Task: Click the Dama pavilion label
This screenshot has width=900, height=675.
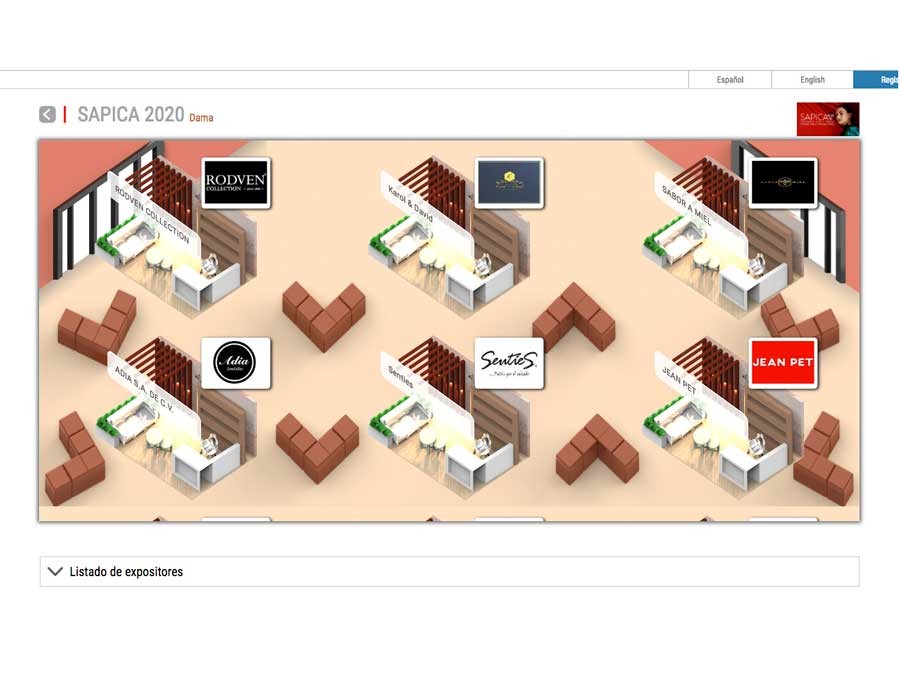Action: tap(201, 118)
